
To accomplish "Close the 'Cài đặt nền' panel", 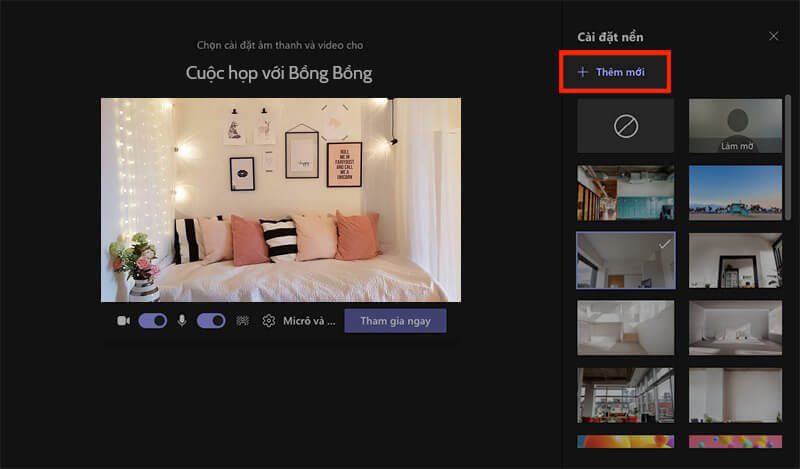I will pos(773,36).
